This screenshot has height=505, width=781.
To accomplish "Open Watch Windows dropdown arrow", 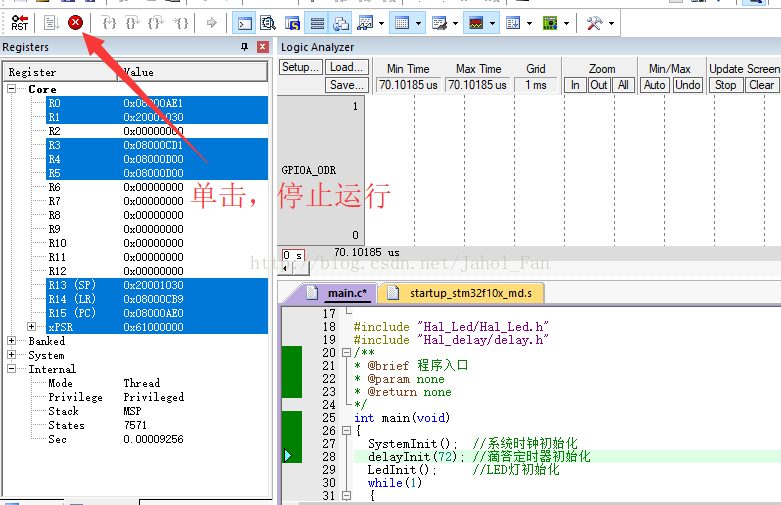I will click(382, 23).
